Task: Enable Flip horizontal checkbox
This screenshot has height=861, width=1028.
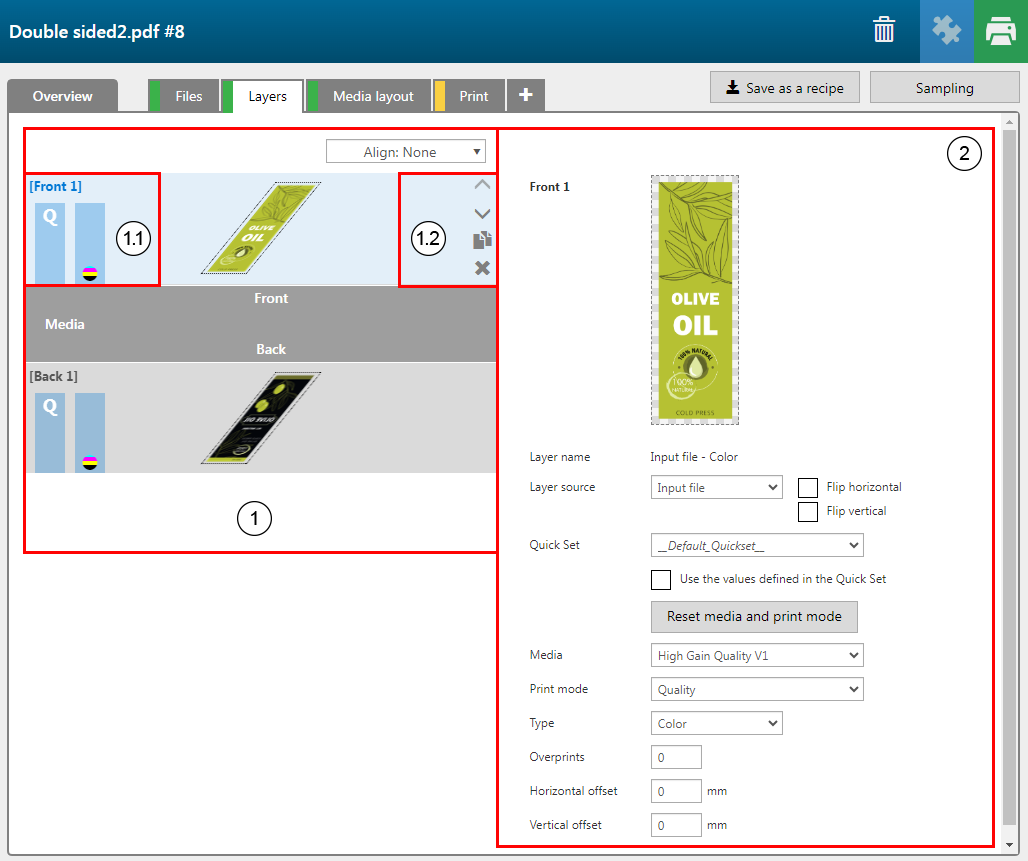Action: [808, 487]
